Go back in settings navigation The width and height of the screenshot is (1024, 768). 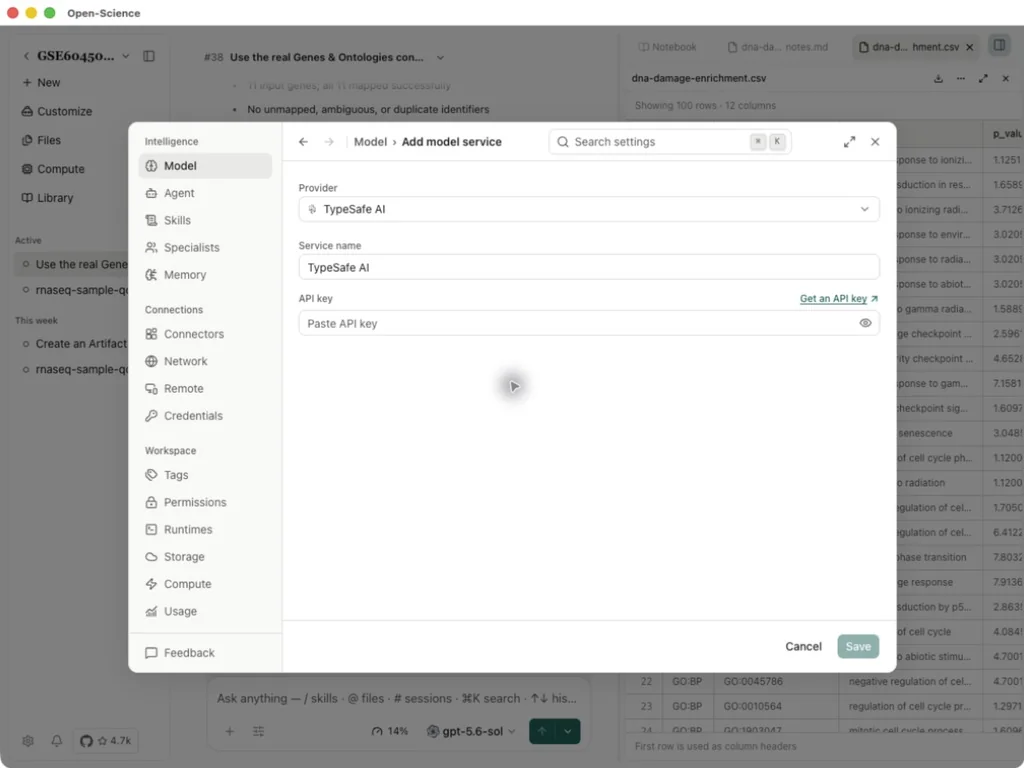(x=303, y=142)
